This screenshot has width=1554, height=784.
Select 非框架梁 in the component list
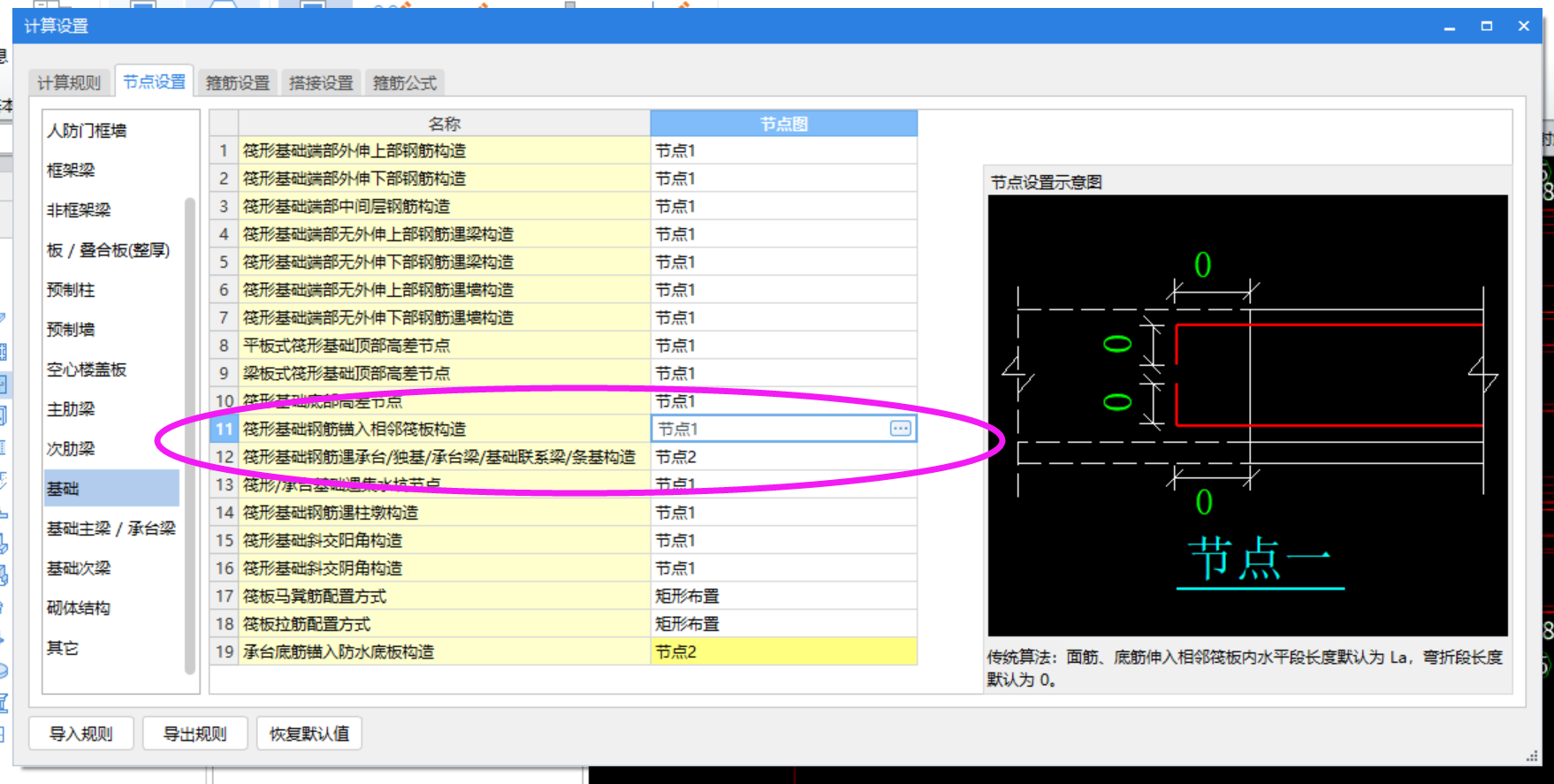click(x=79, y=210)
